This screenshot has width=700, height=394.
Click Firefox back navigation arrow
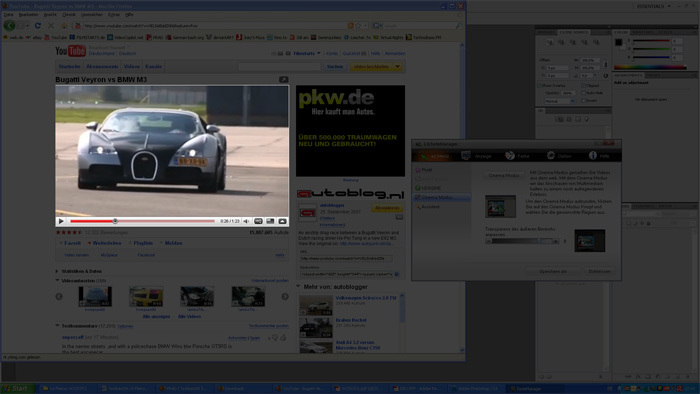[x=9, y=25]
